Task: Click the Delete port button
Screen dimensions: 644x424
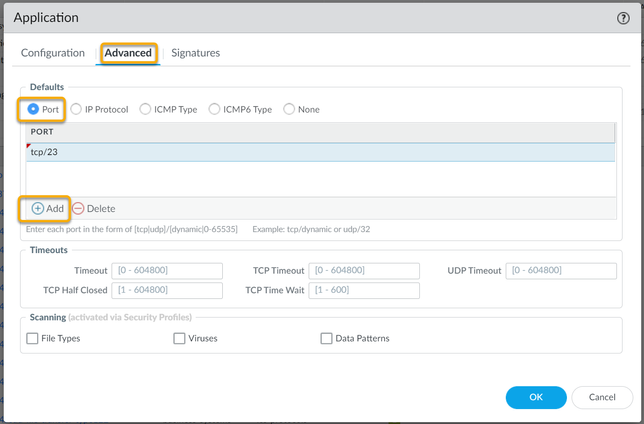Action: tap(94, 208)
